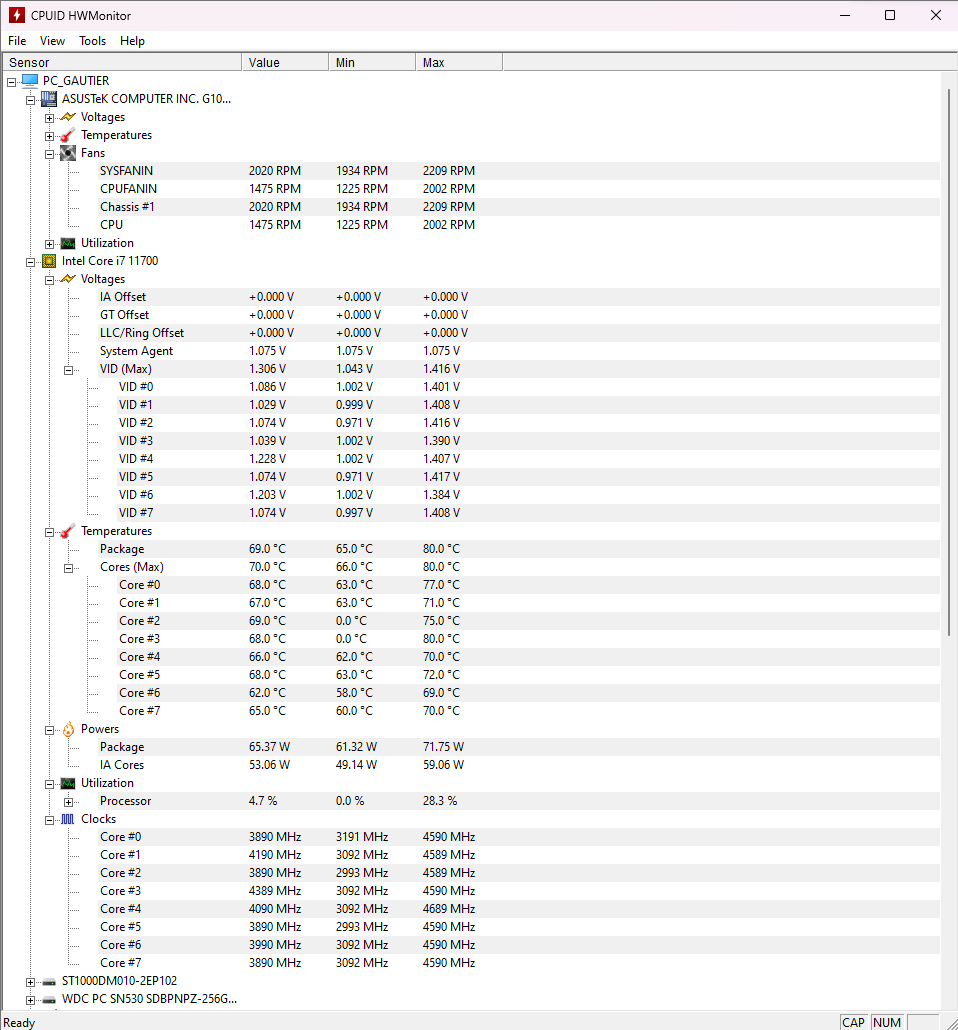Click the HWMonitor app icon in title bar
Viewport: 958px width, 1030px height.
pos(16,15)
